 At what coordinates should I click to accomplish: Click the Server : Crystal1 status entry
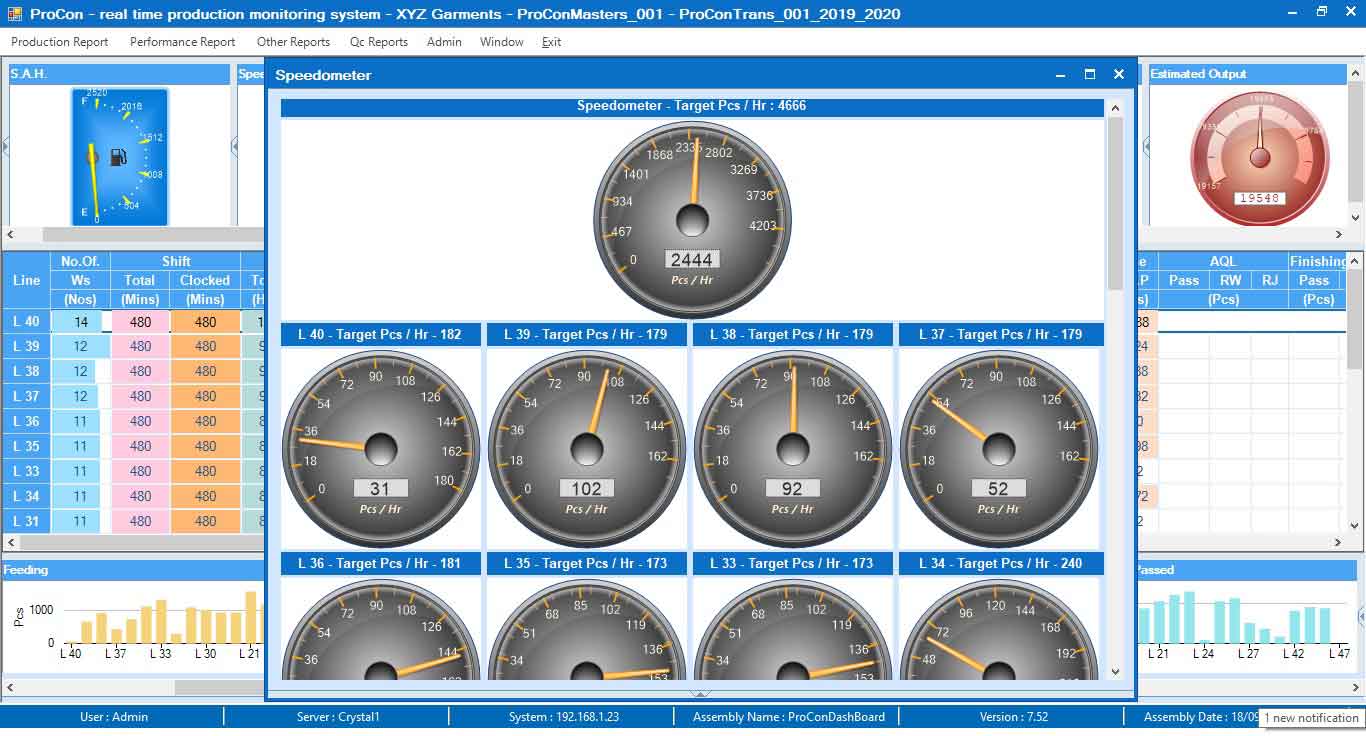coord(338,717)
